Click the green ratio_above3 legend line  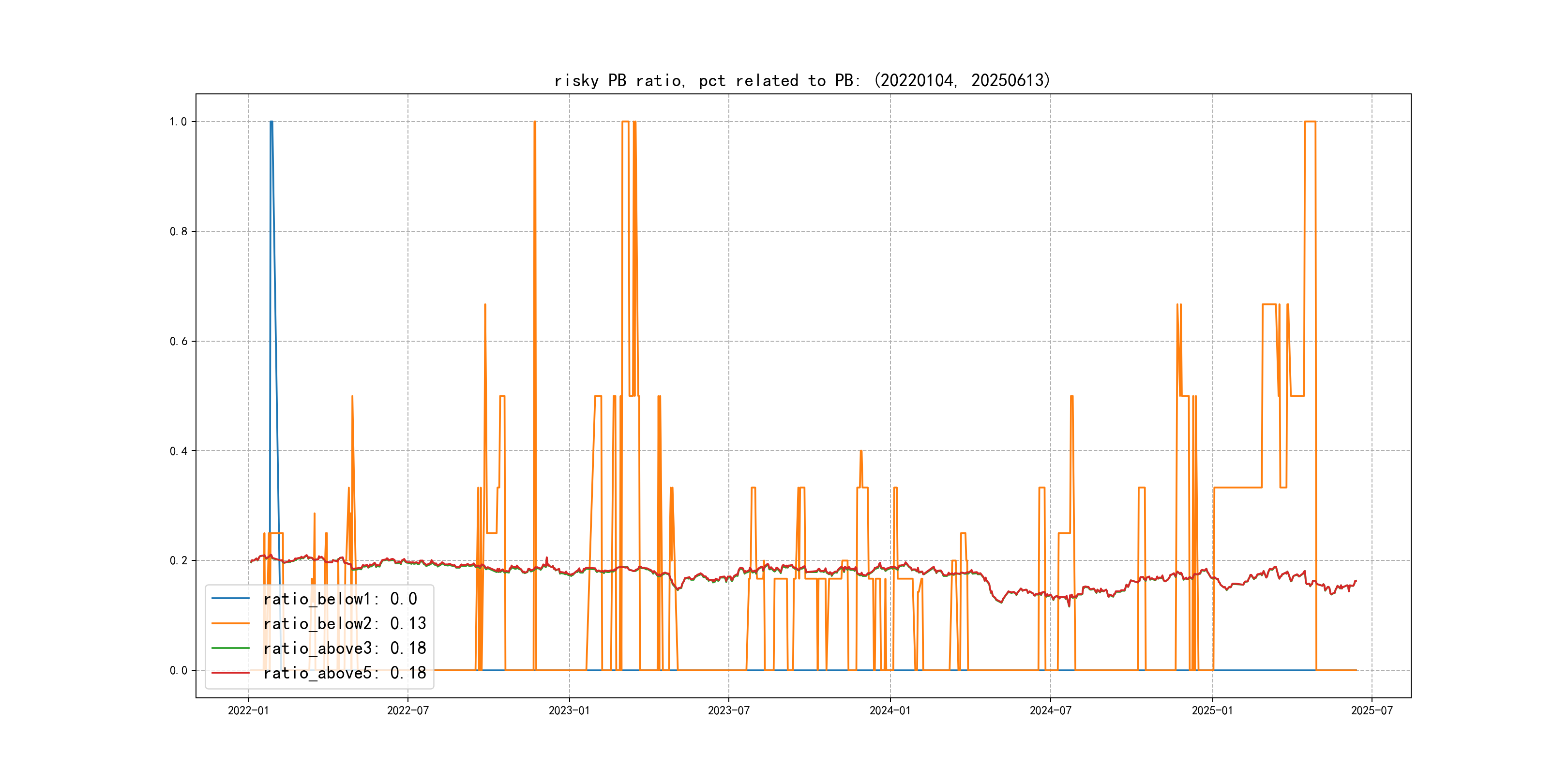coord(230,648)
